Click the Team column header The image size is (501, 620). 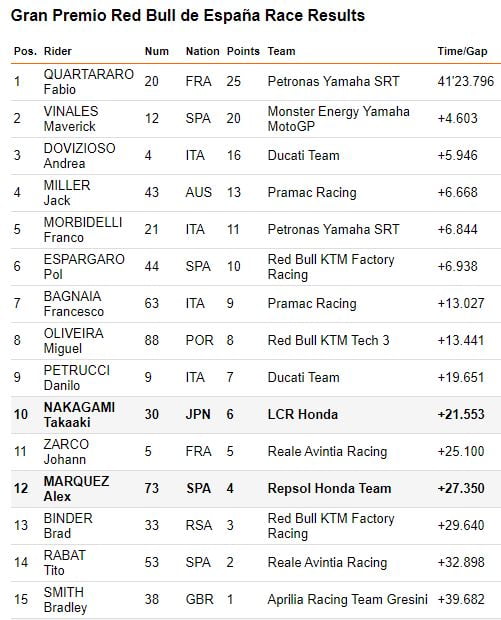point(282,51)
